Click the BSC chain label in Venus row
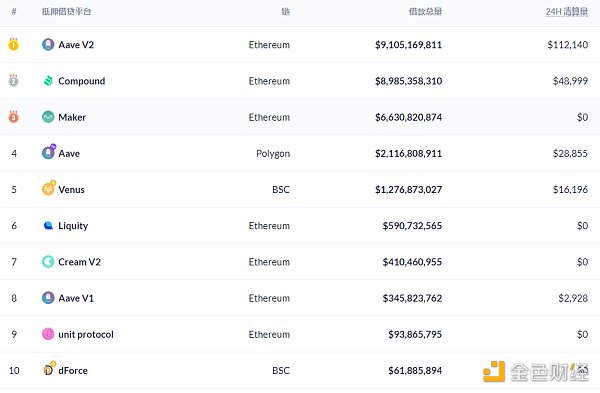The width and height of the screenshot is (600, 393). [281, 189]
